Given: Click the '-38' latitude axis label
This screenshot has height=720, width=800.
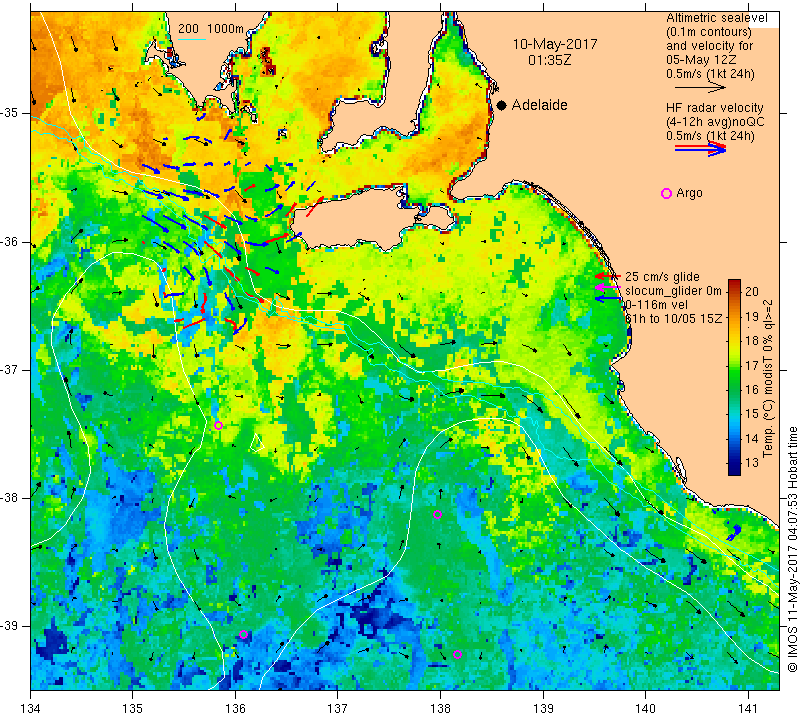Looking at the screenshot, I should click(x=9, y=498).
